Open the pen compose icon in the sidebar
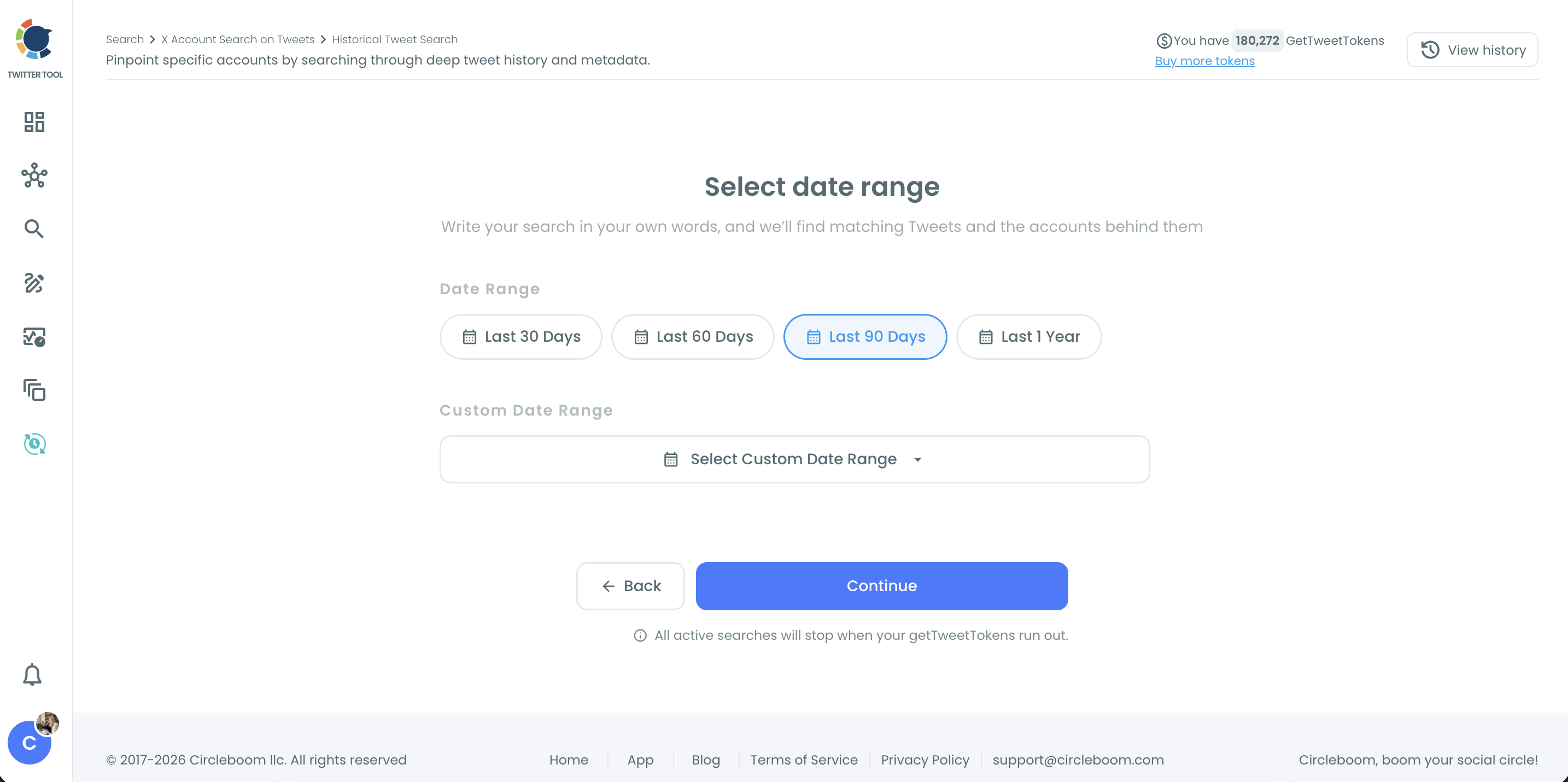Viewport: 1568px width, 782px height. (34, 283)
